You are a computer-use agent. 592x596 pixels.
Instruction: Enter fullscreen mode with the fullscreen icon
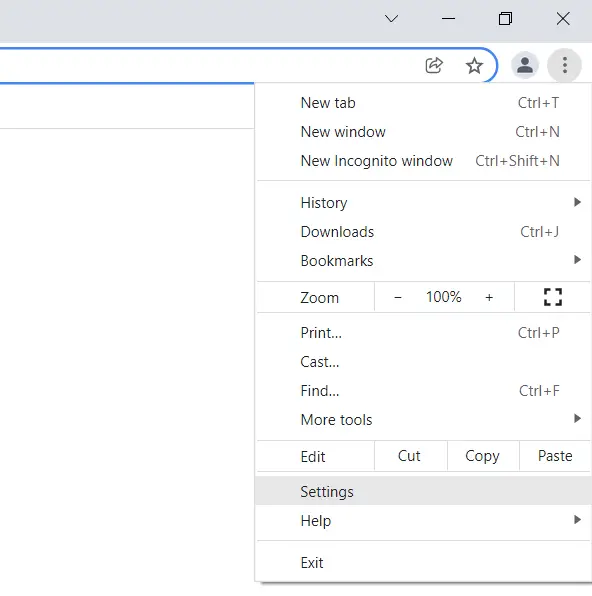553,297
